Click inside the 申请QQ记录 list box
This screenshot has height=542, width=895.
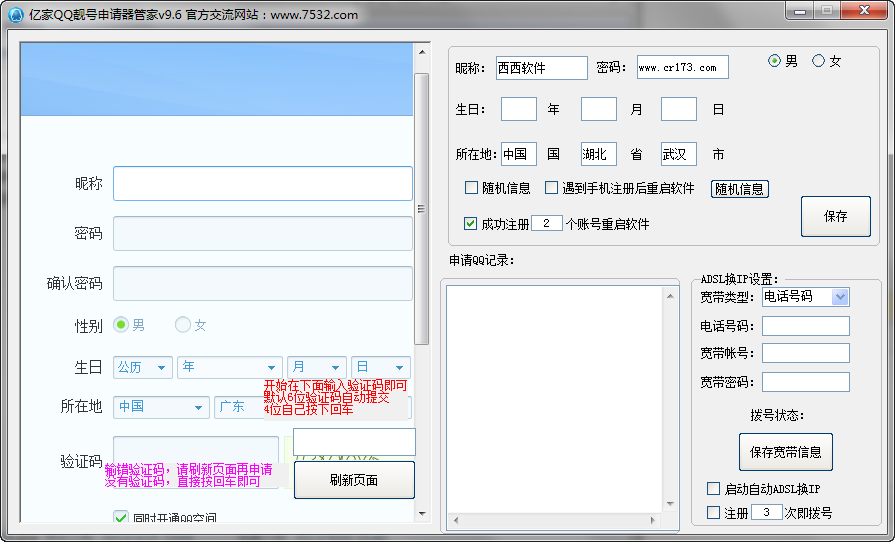(x=554, y=399)
